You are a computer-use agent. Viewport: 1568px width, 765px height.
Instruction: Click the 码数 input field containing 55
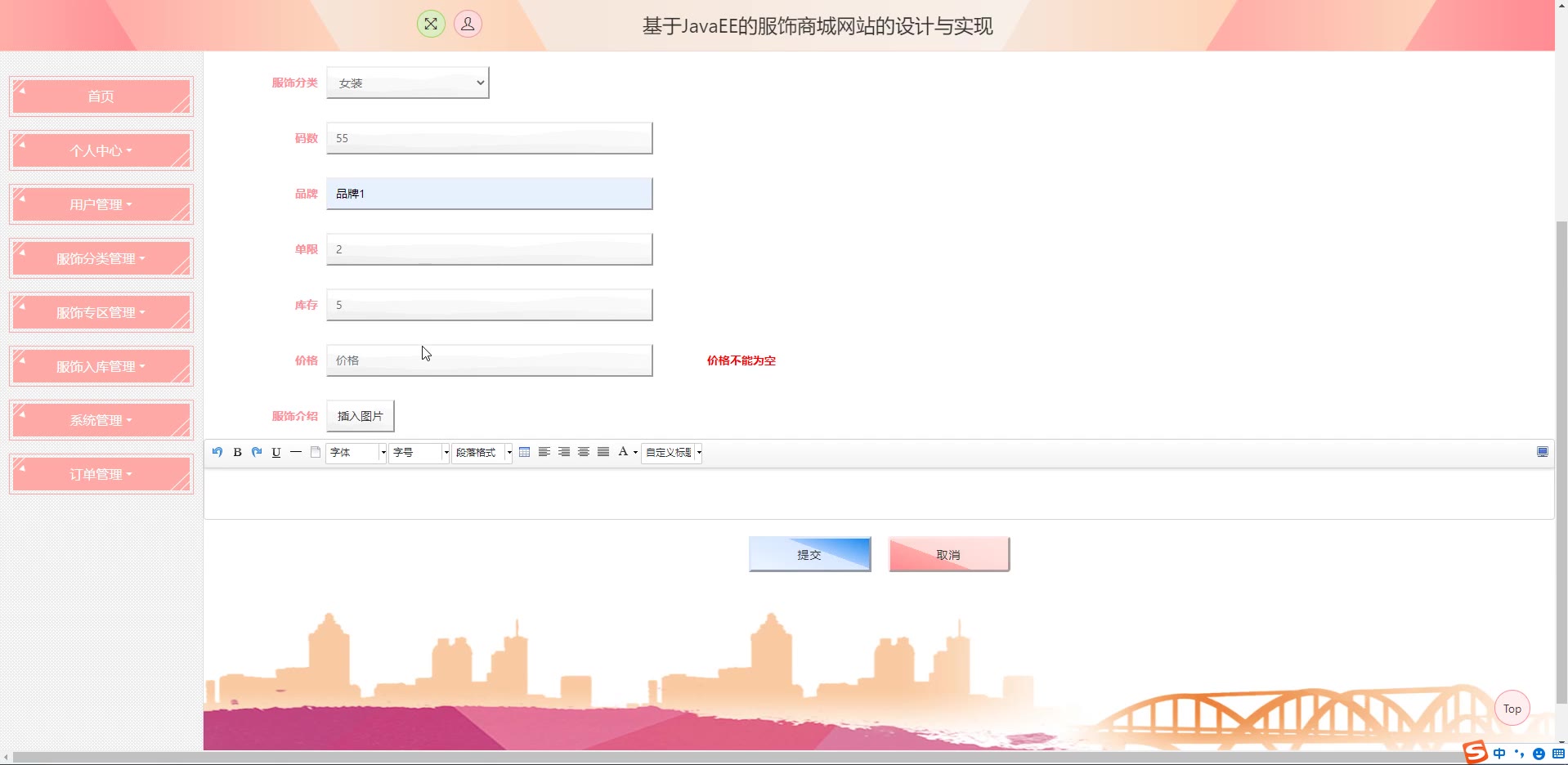490,138
